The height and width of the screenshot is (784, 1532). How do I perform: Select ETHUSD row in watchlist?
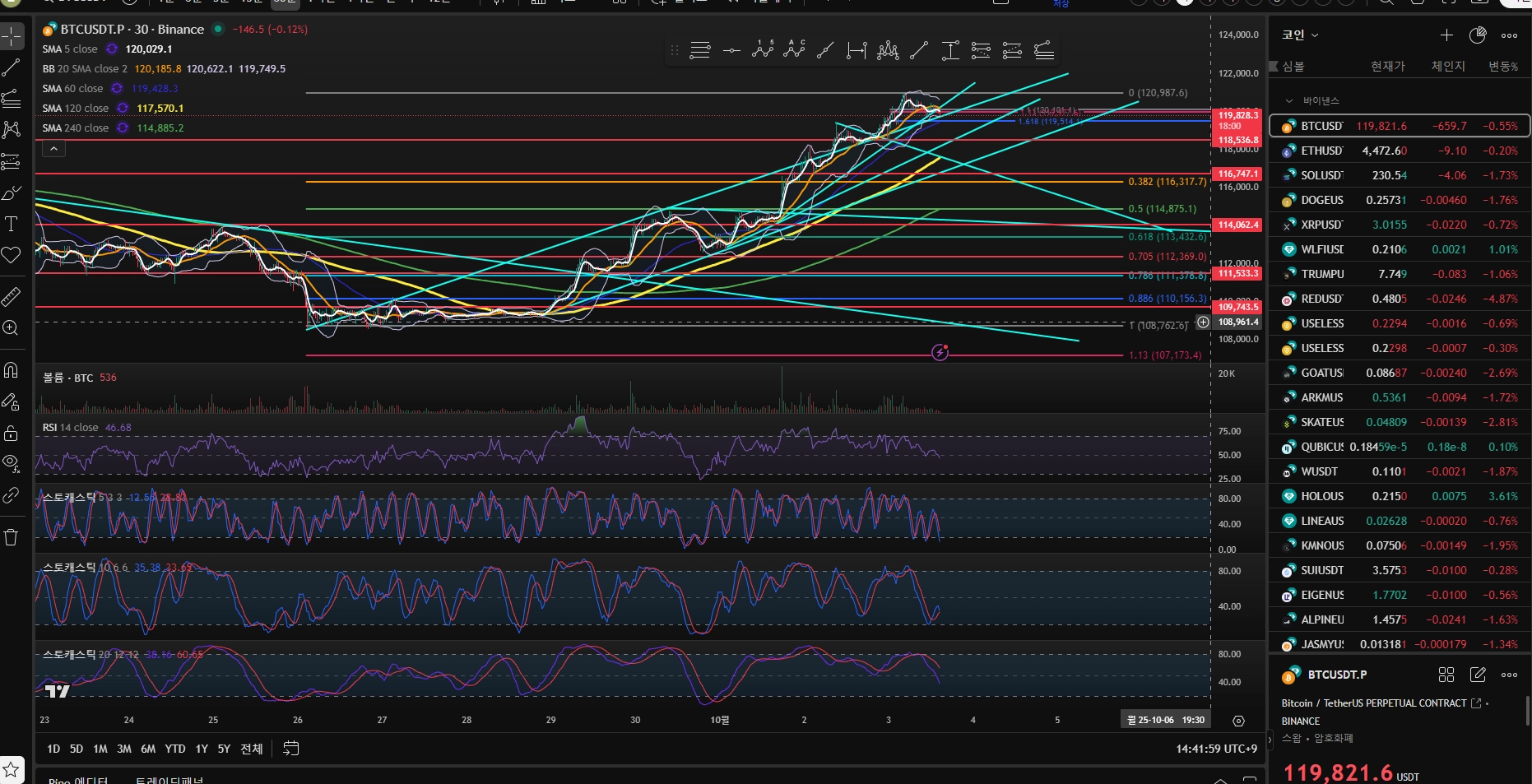(x=1400, y=151)
